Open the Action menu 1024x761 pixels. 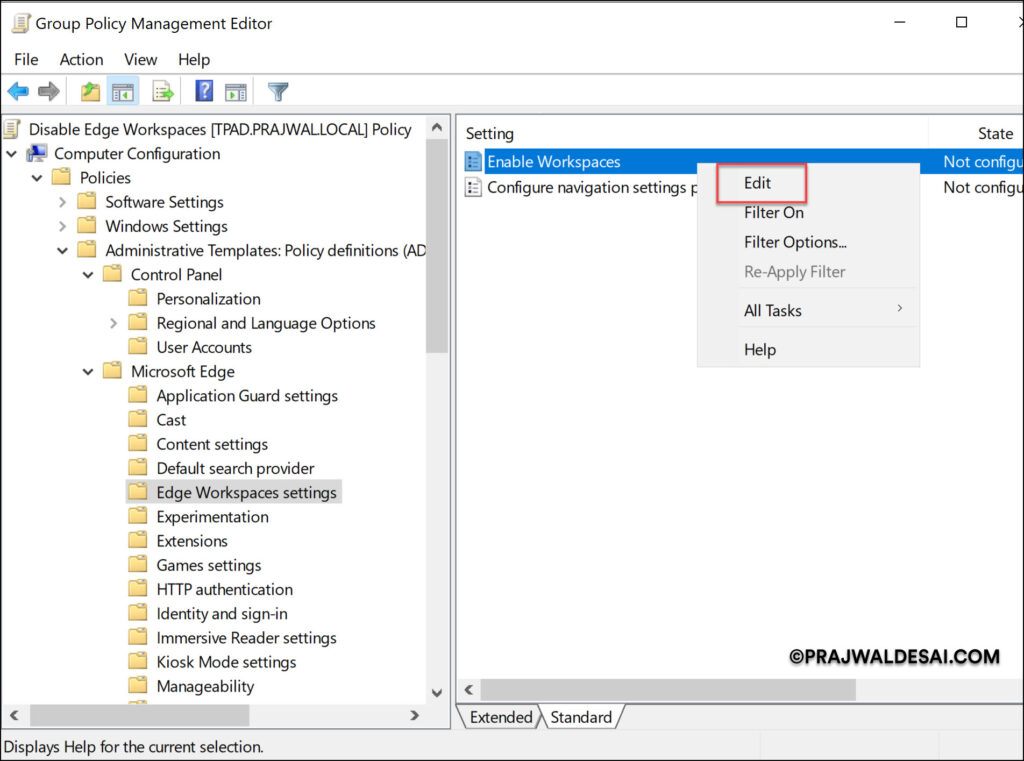coord(82,59)
